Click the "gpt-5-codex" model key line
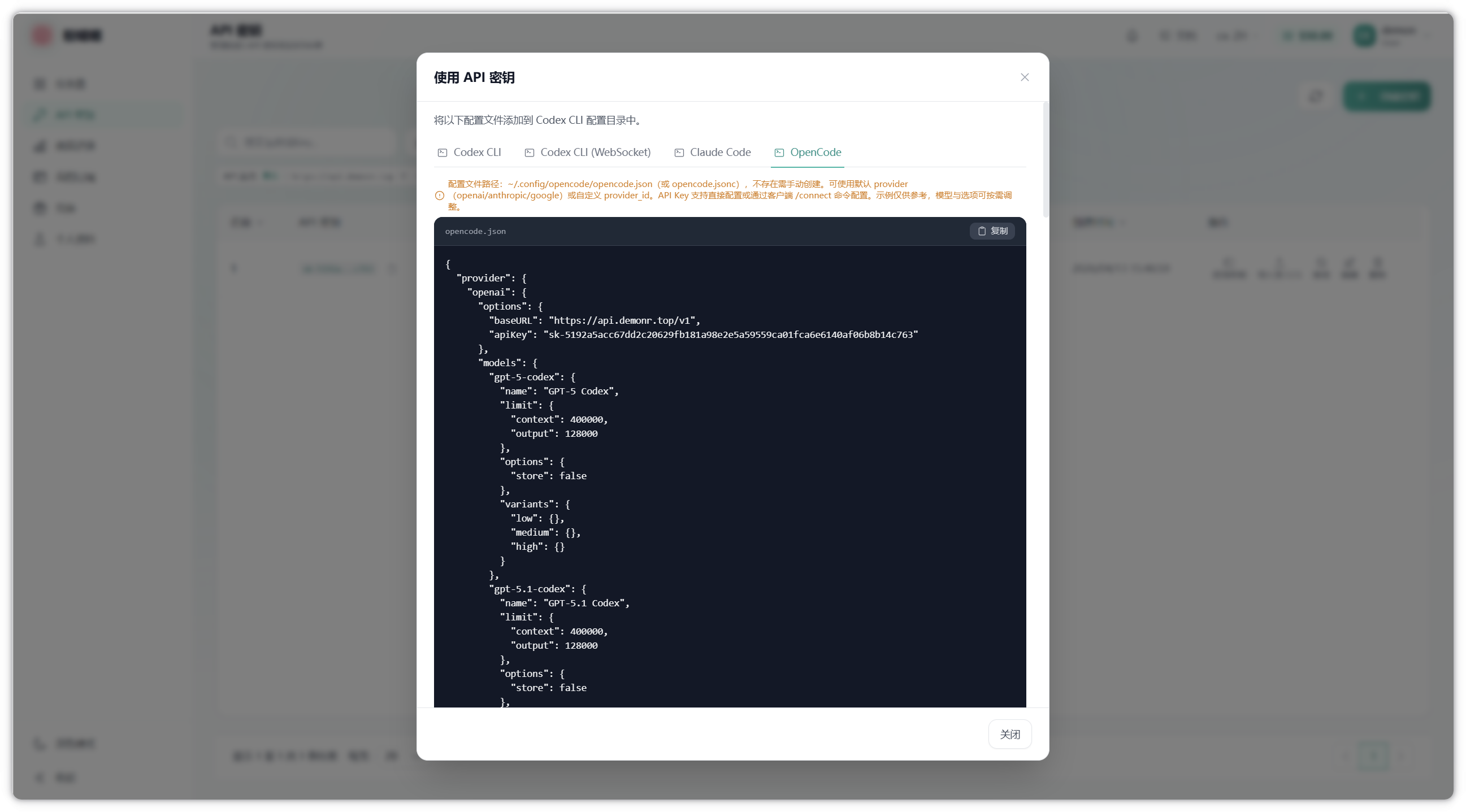The width and height of the screenshot is (1466, 812). 532,377
